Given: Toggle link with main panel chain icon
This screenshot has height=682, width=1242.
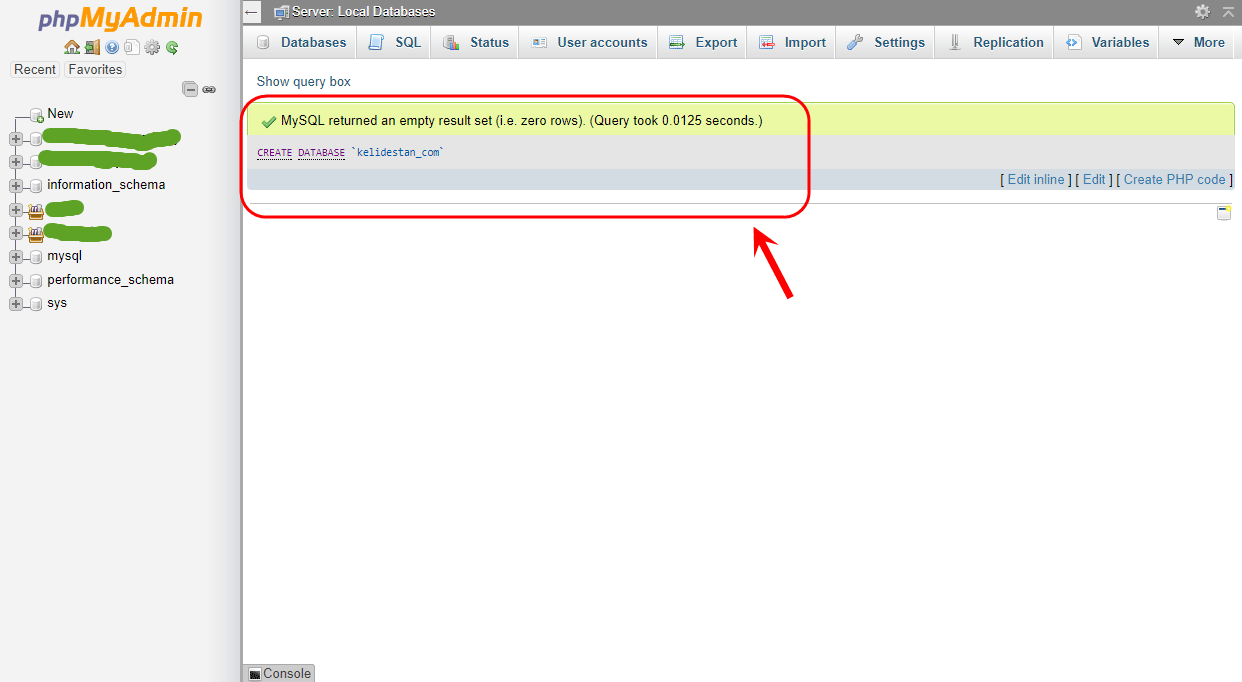Looking at the screenshot, I should tap(209, 89).
